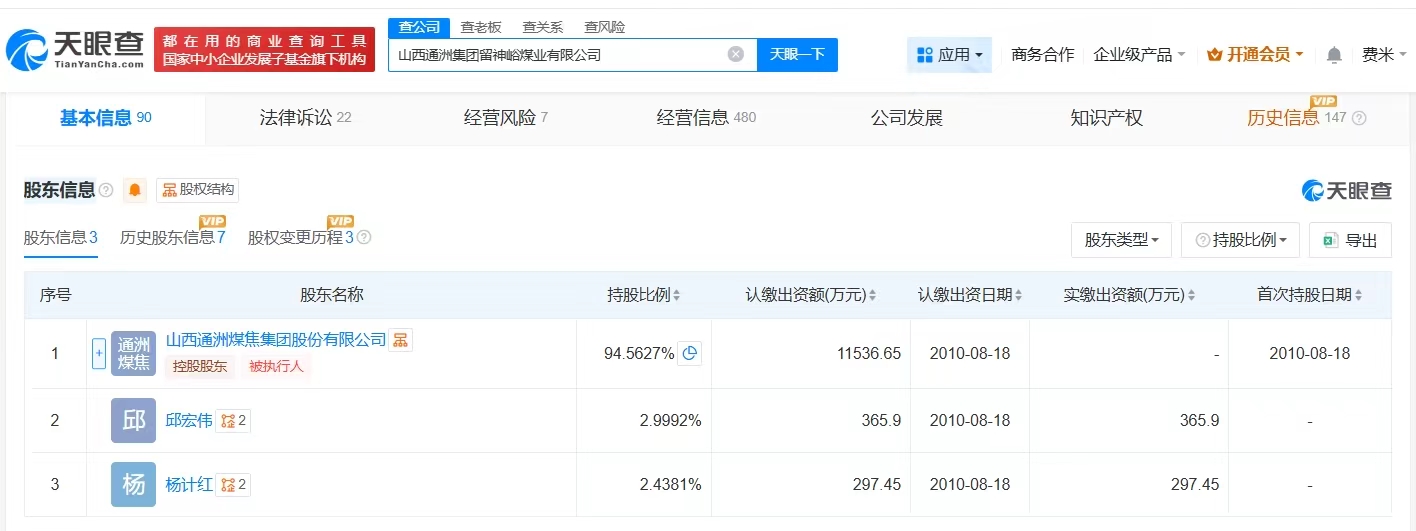The image size is (1416, 531).
Task: Sort by 认缴出资额(万元) column
Action: [811, 295]
